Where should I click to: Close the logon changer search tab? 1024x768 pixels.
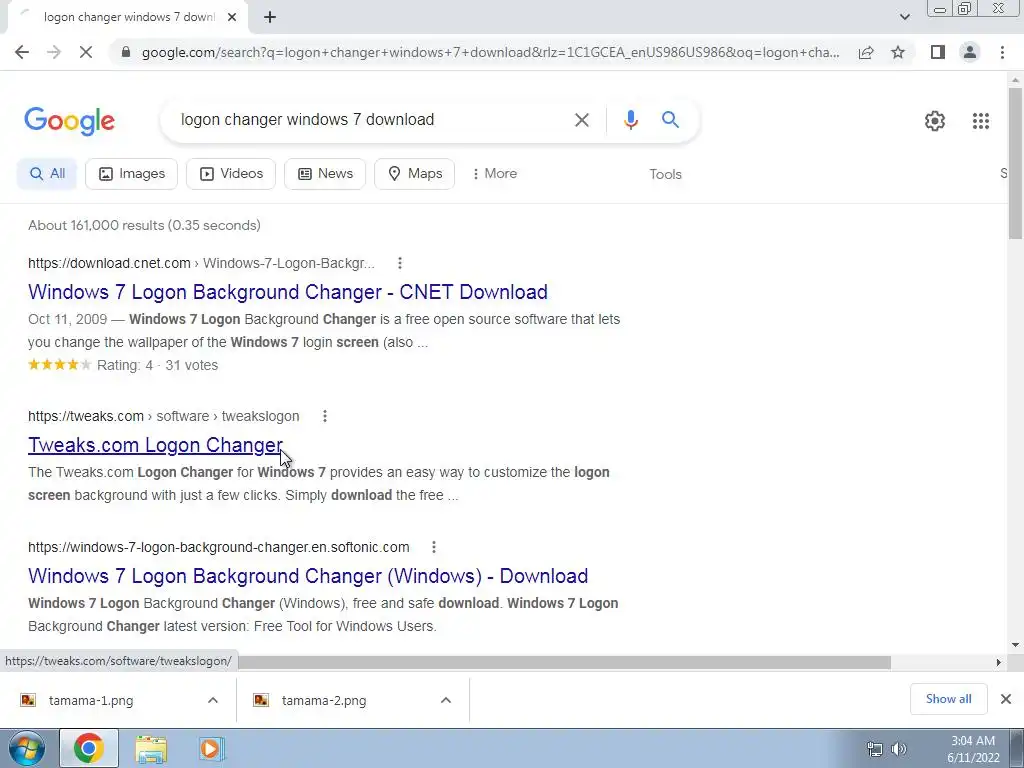[232, 17]
